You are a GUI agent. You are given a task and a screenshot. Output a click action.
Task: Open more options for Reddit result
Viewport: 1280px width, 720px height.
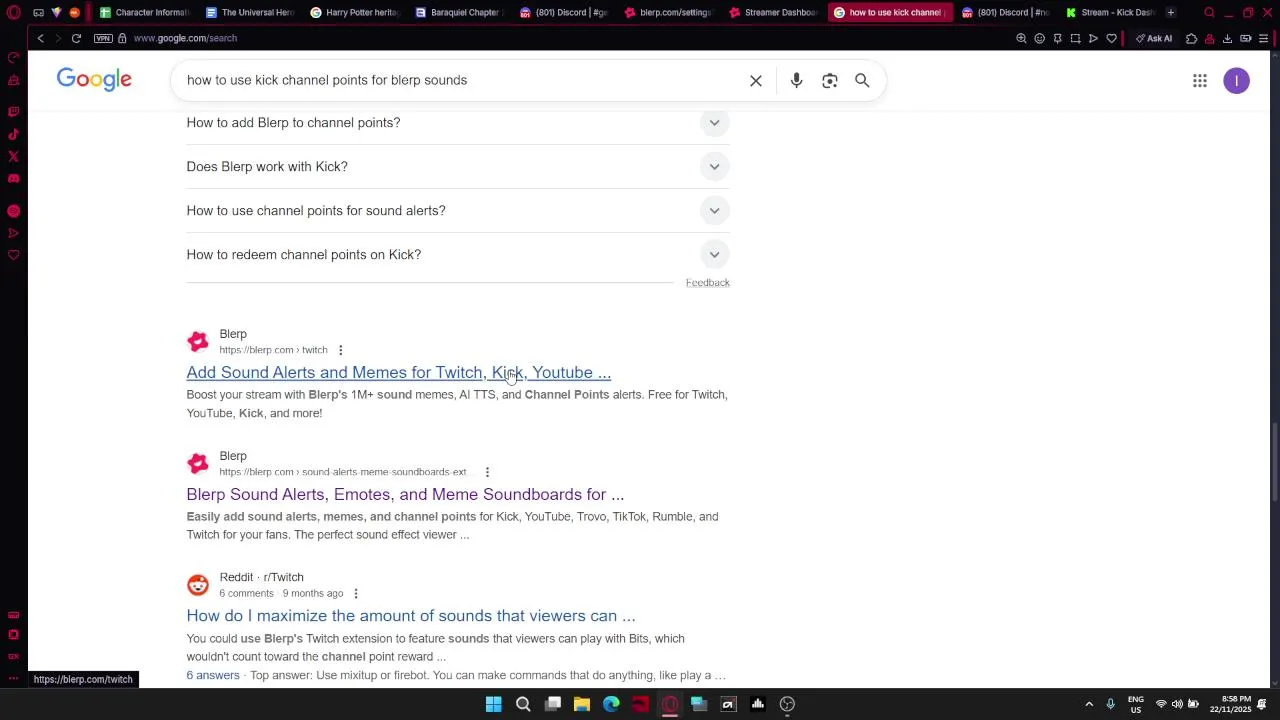pos(355,593)
